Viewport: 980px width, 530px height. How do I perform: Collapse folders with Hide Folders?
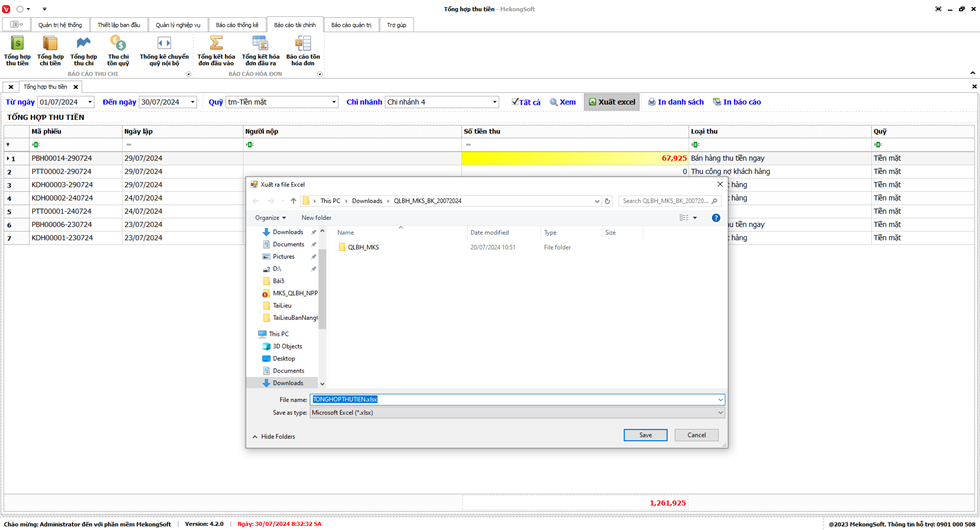274,437
